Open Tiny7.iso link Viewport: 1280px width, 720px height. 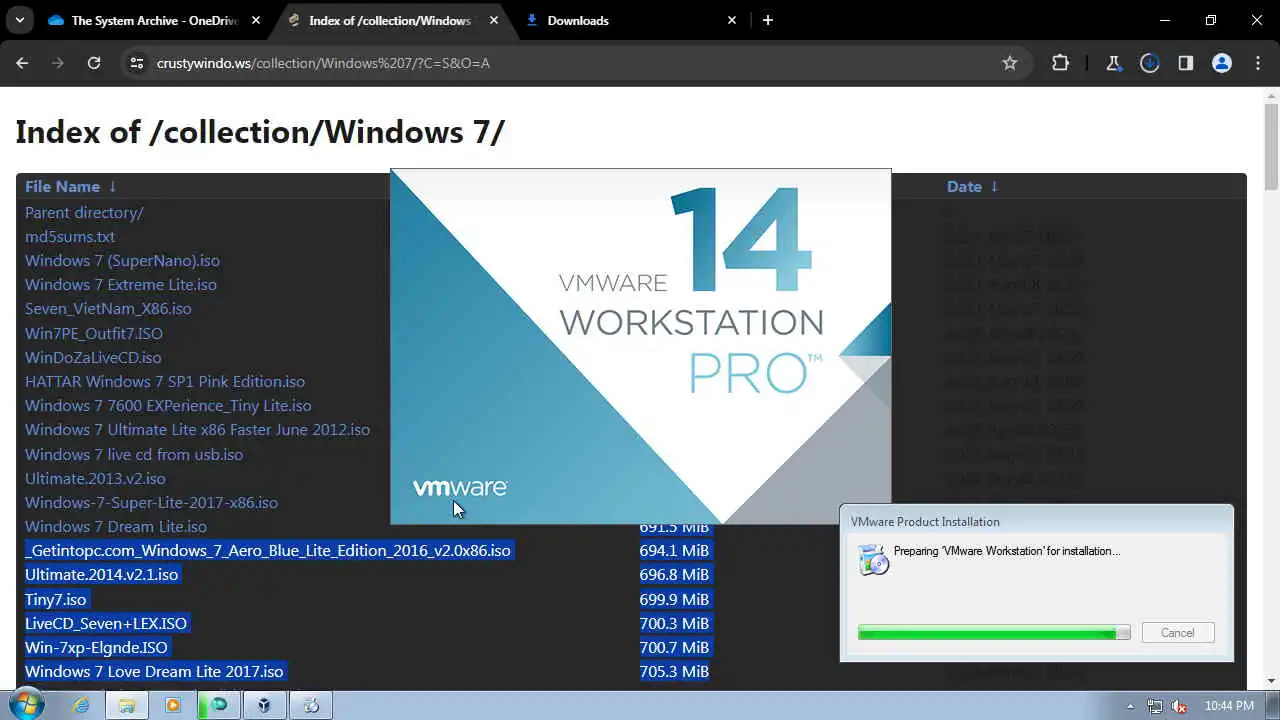tap(55, 599)
